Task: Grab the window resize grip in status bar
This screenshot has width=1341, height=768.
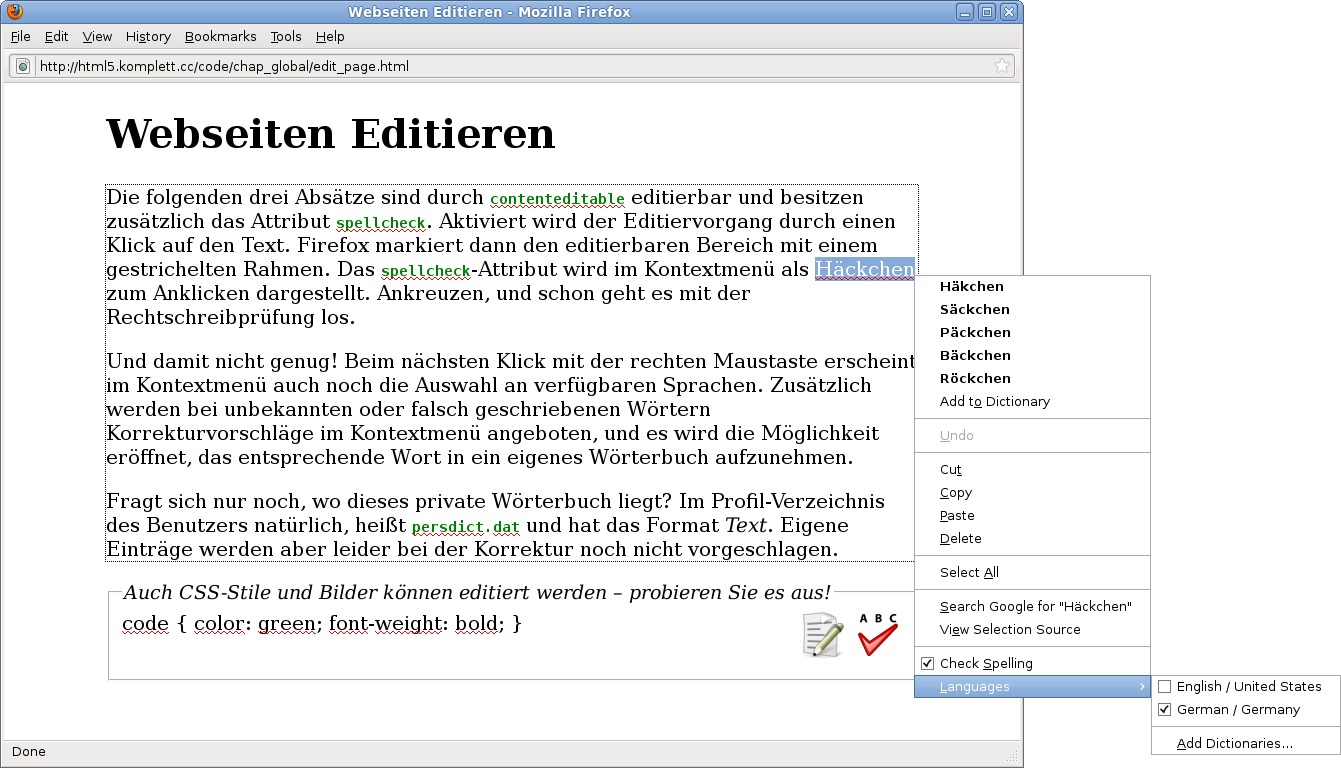Action: click(1012, 757)
